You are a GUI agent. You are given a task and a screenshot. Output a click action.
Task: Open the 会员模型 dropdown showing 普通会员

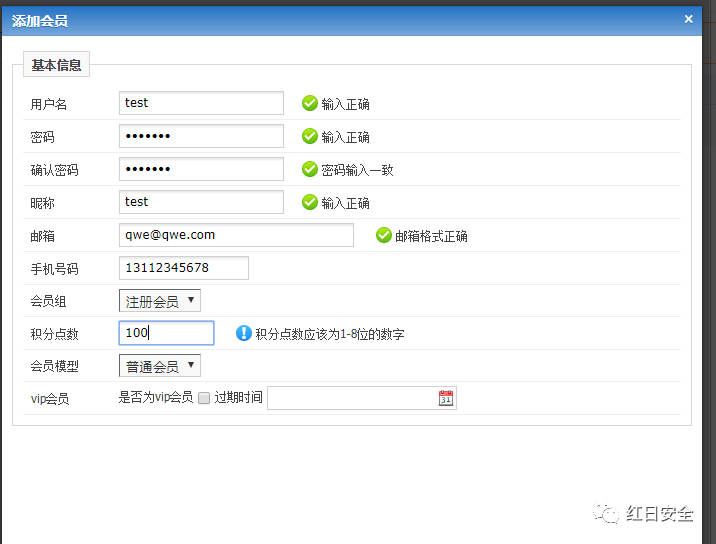(160, 366)
